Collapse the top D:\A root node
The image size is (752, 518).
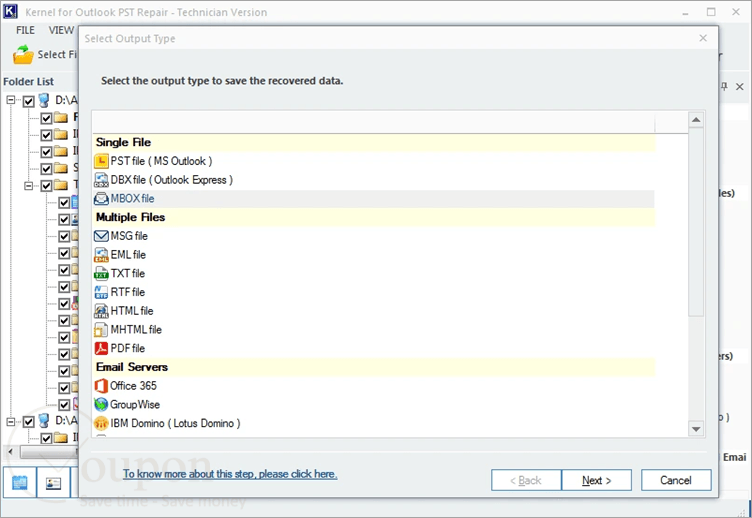tap(11, 100)
